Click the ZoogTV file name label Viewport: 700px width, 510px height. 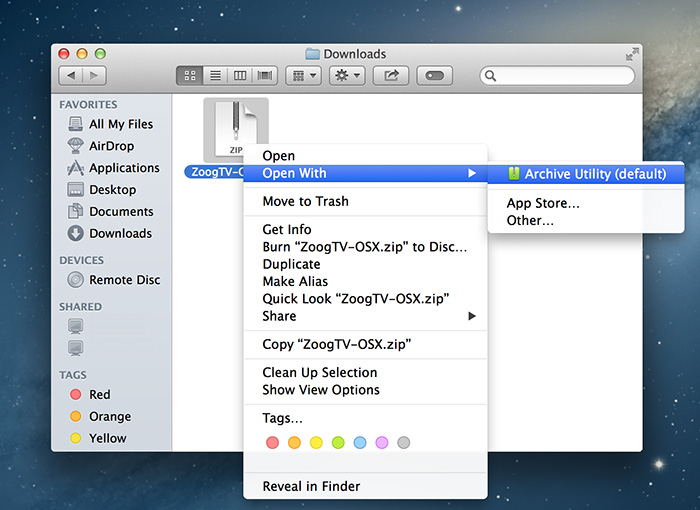(214, 172)
